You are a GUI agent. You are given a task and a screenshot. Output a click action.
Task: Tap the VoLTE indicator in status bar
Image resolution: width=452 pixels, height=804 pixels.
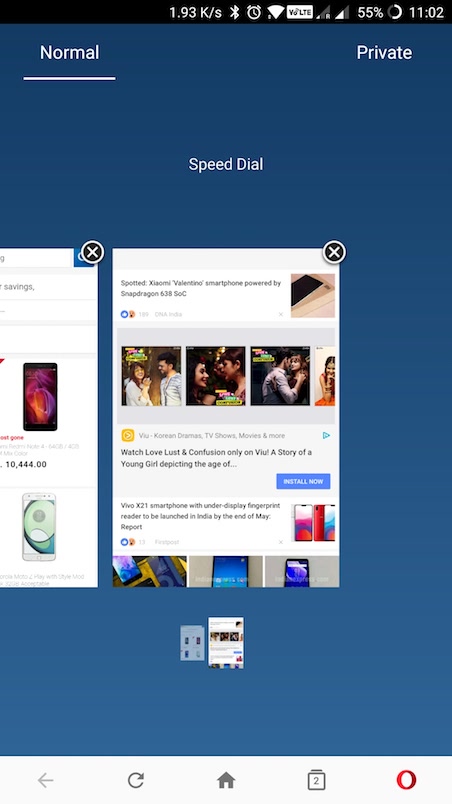[x=300, y=12]
